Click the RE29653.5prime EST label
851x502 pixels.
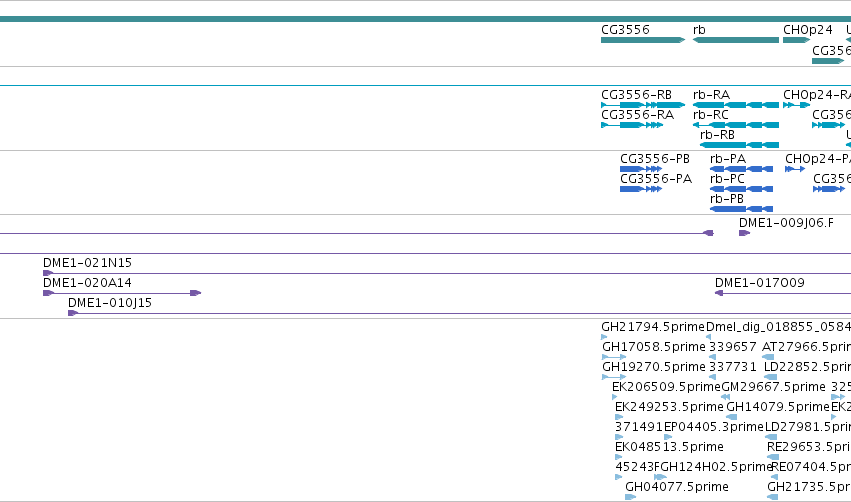tap(809, 447)
